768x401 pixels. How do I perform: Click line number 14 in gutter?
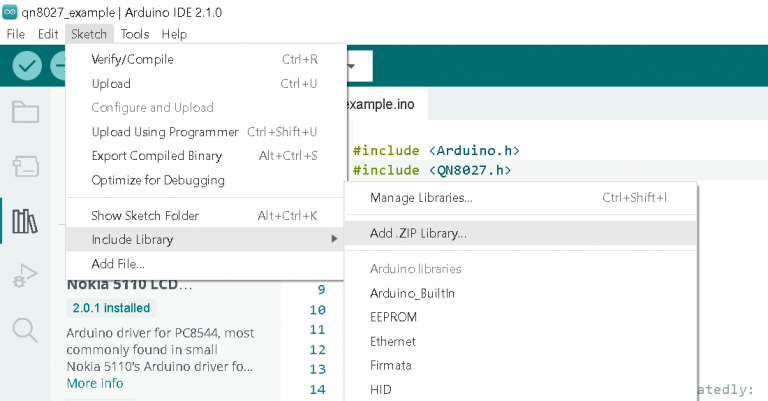(317, 390)
